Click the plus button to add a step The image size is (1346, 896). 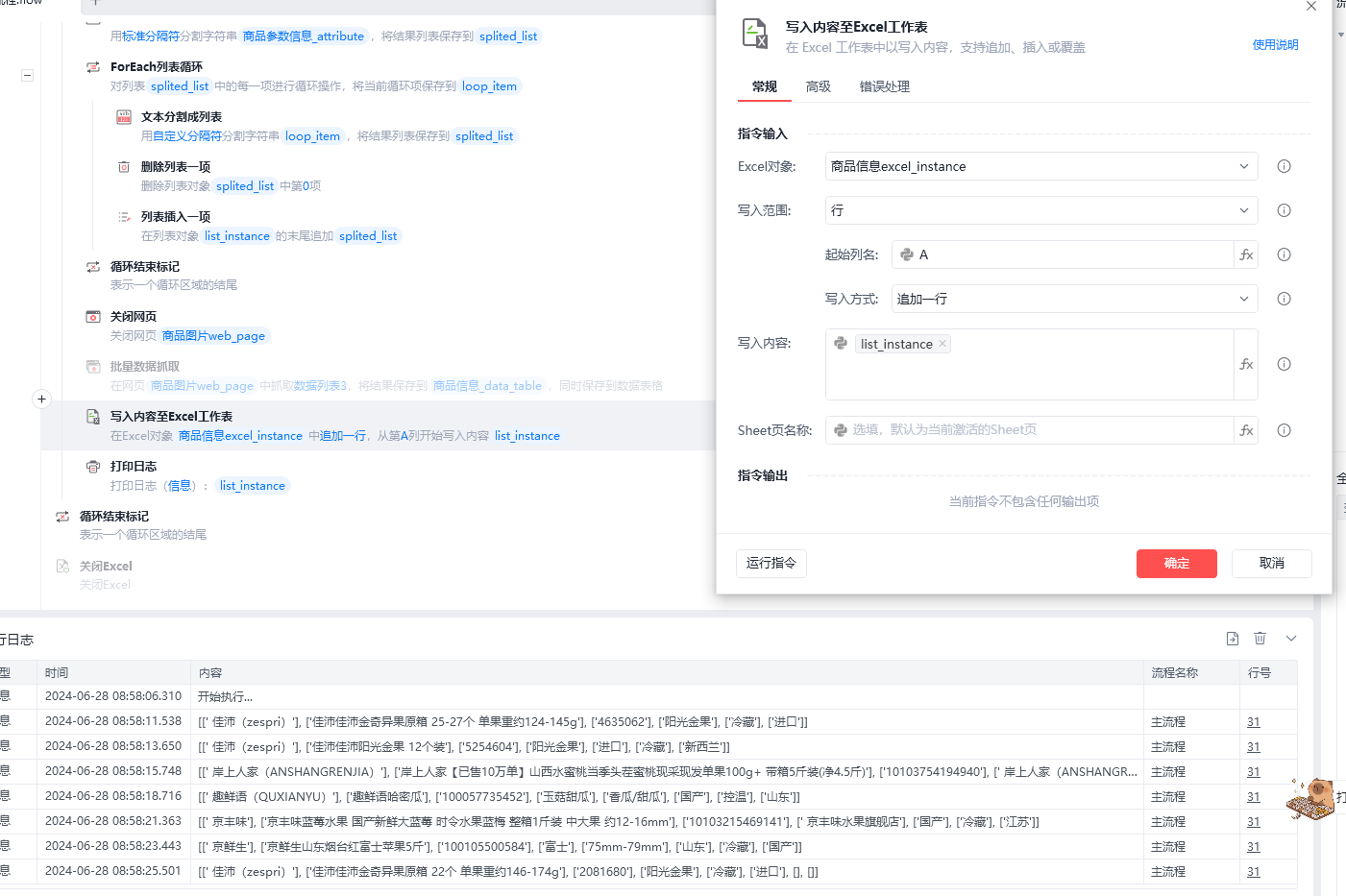tap(41, 399)
